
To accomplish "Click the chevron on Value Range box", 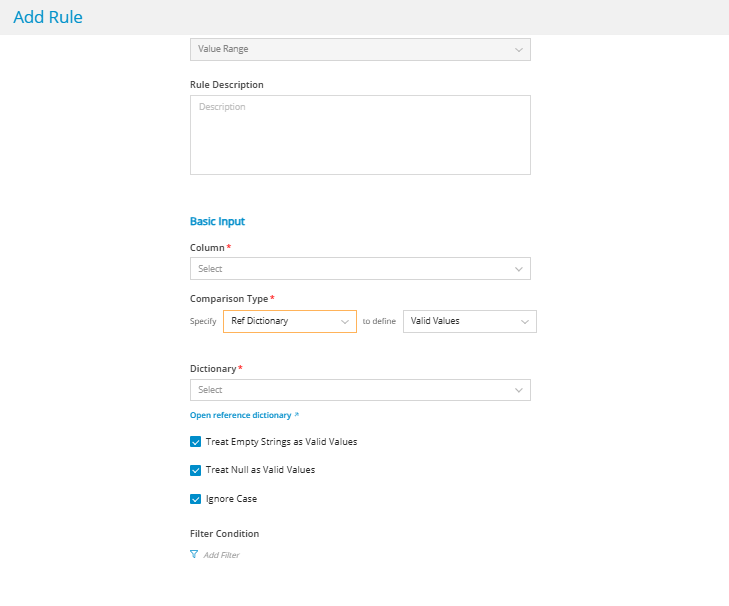I will (x=518, y=49).
